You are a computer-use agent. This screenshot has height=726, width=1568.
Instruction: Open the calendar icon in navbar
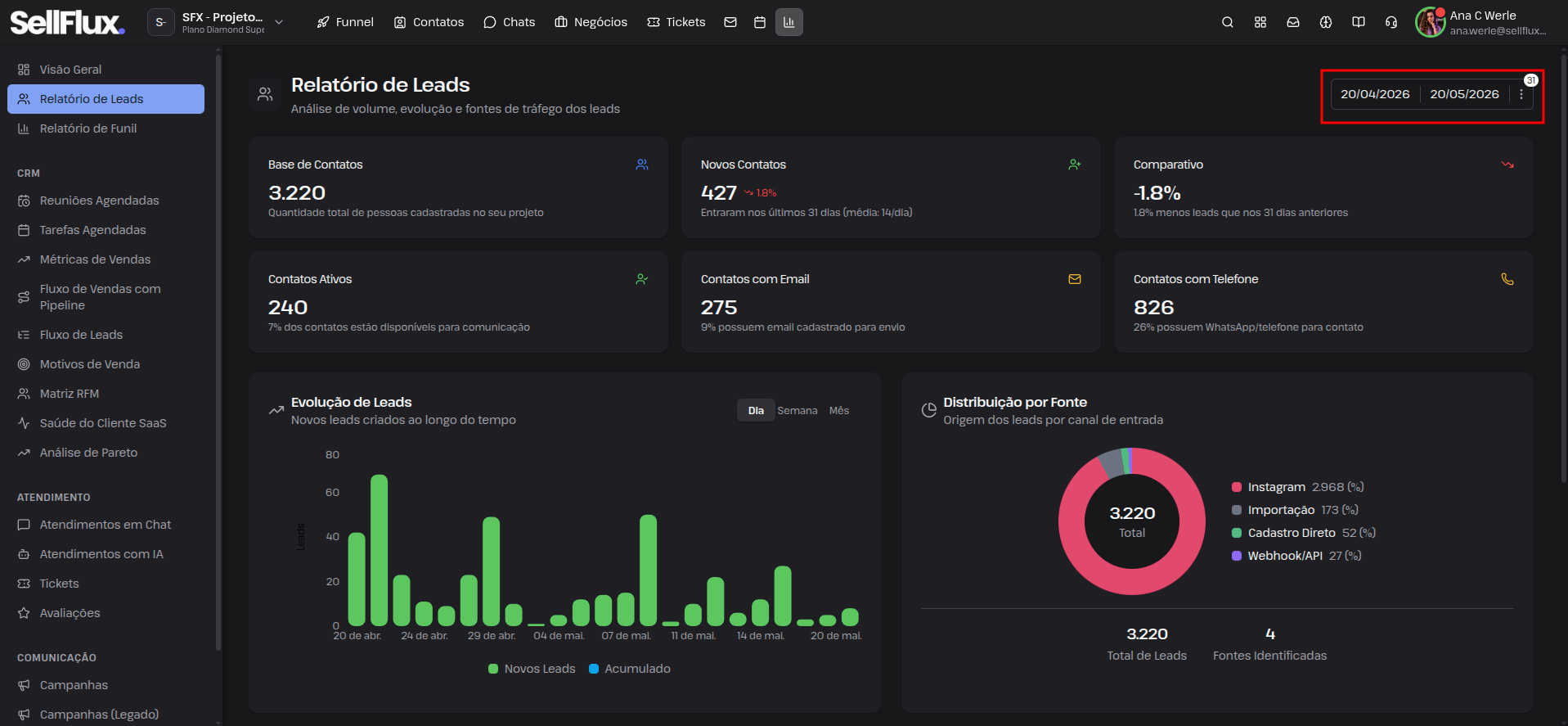760,22
